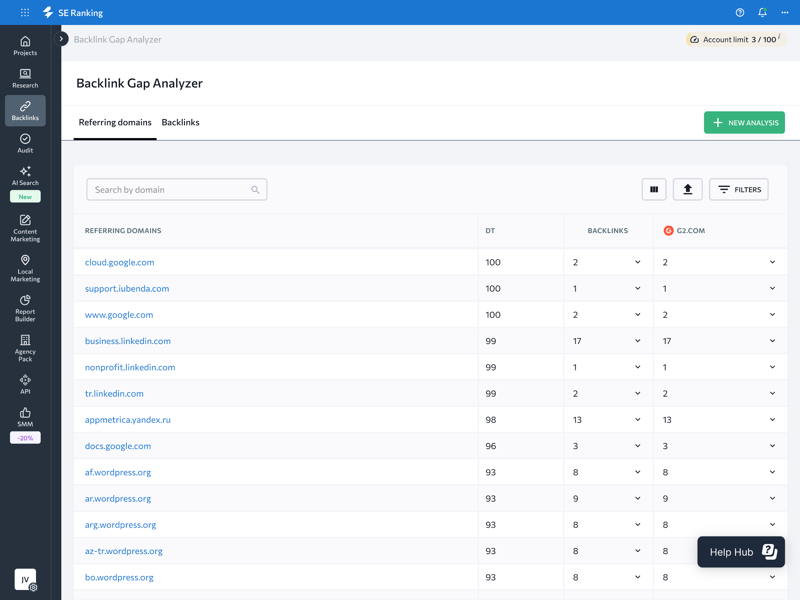Select the Referring domains tab

tap(115, 122)
